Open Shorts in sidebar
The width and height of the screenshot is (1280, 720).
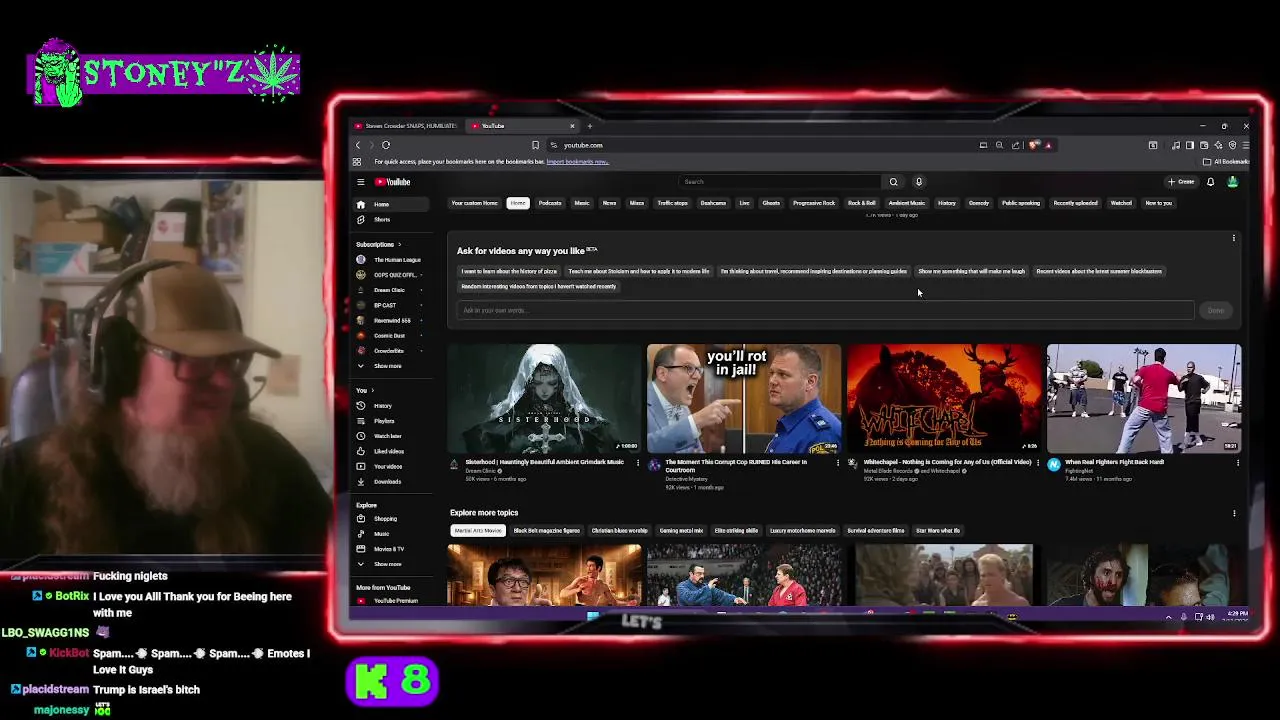[390, 219]
